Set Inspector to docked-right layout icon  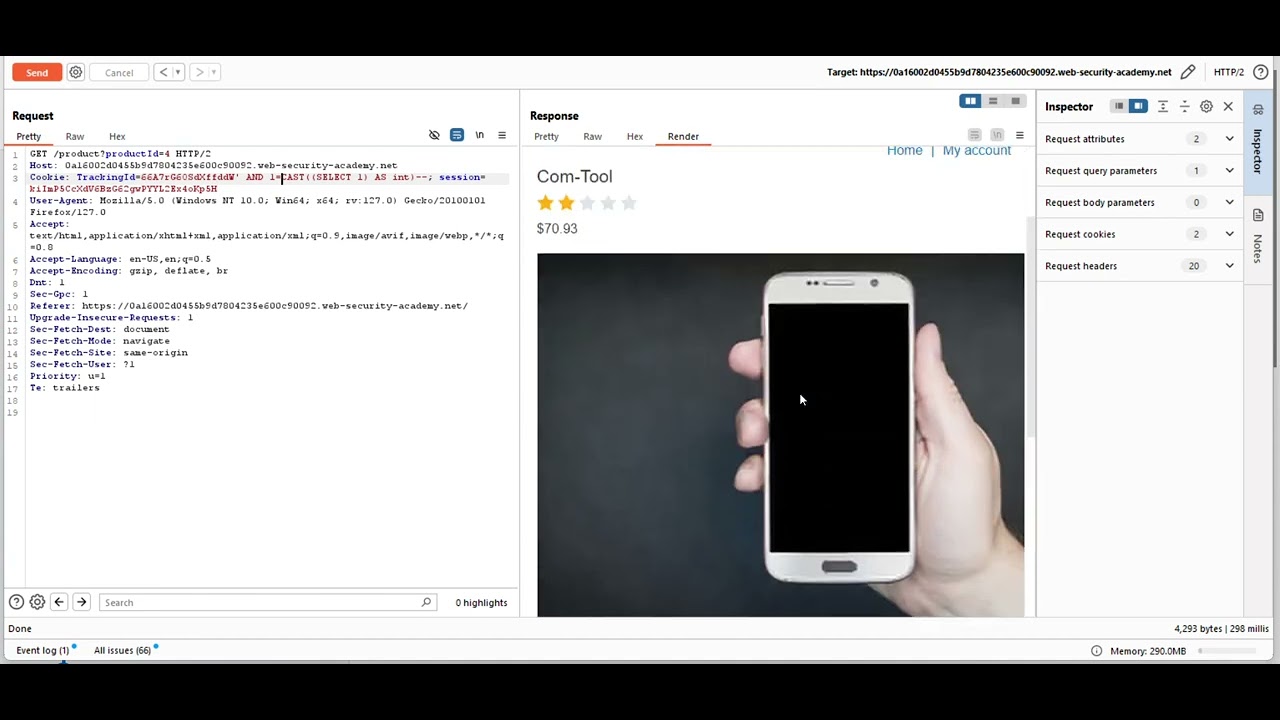tap(1138, 106)
